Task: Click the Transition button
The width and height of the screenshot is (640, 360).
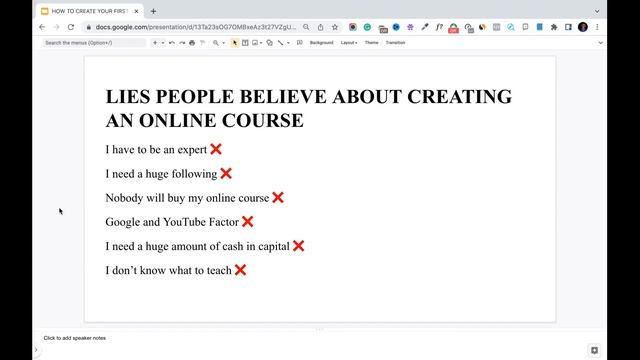Action: [x=396, y=42]
